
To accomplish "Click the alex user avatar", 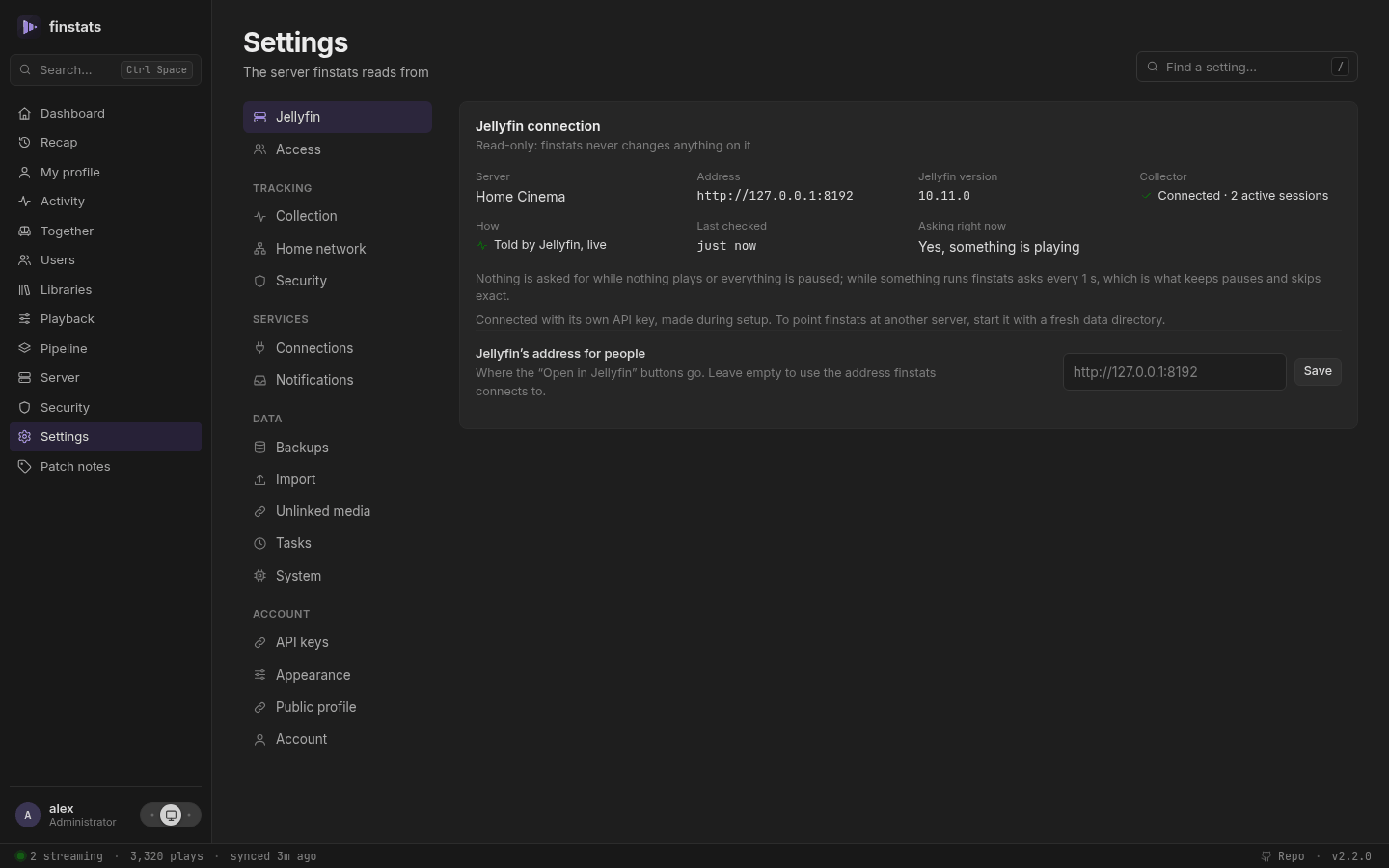I will (x=28, y=815).
